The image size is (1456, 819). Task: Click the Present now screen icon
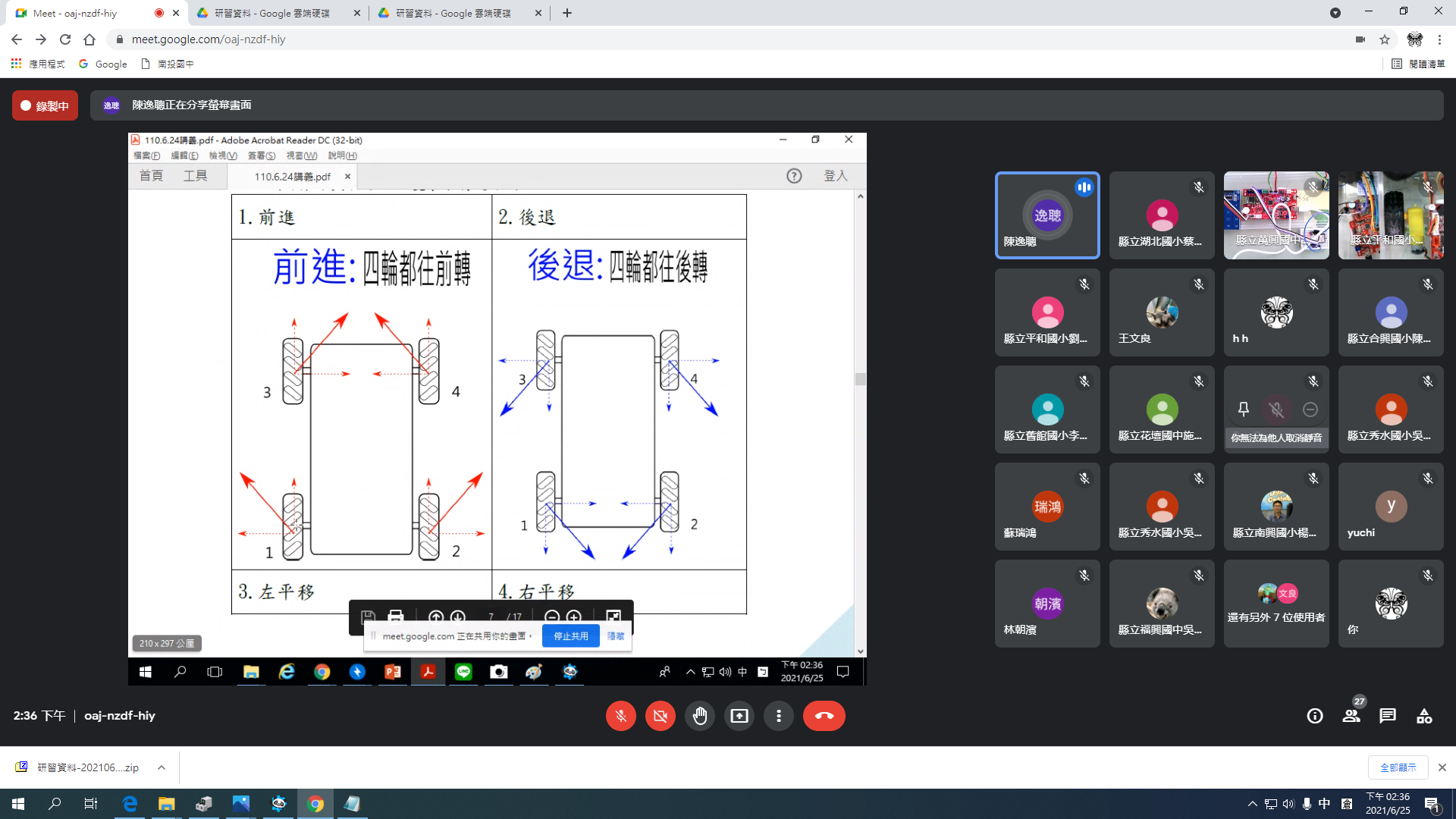pyautogui.click(x=739, y=716)
